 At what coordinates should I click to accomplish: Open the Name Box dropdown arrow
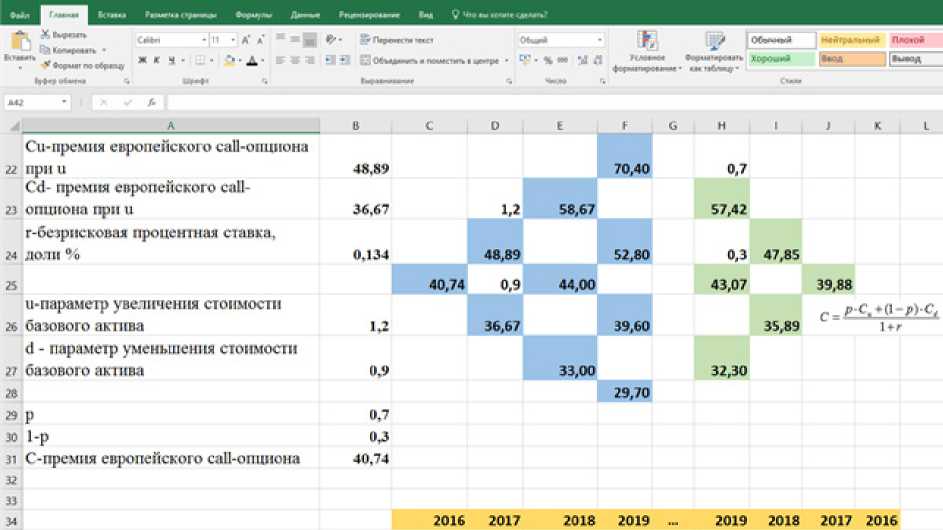tap(64, 102)
